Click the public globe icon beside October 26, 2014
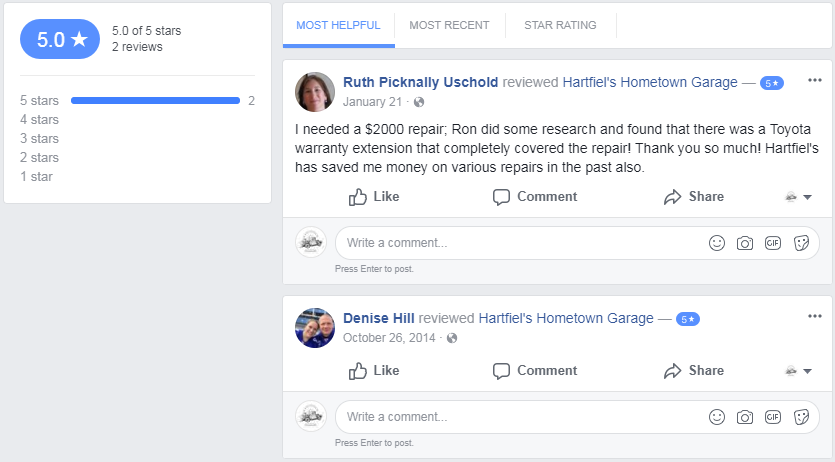The image size is (835, 462). (452, 338)
